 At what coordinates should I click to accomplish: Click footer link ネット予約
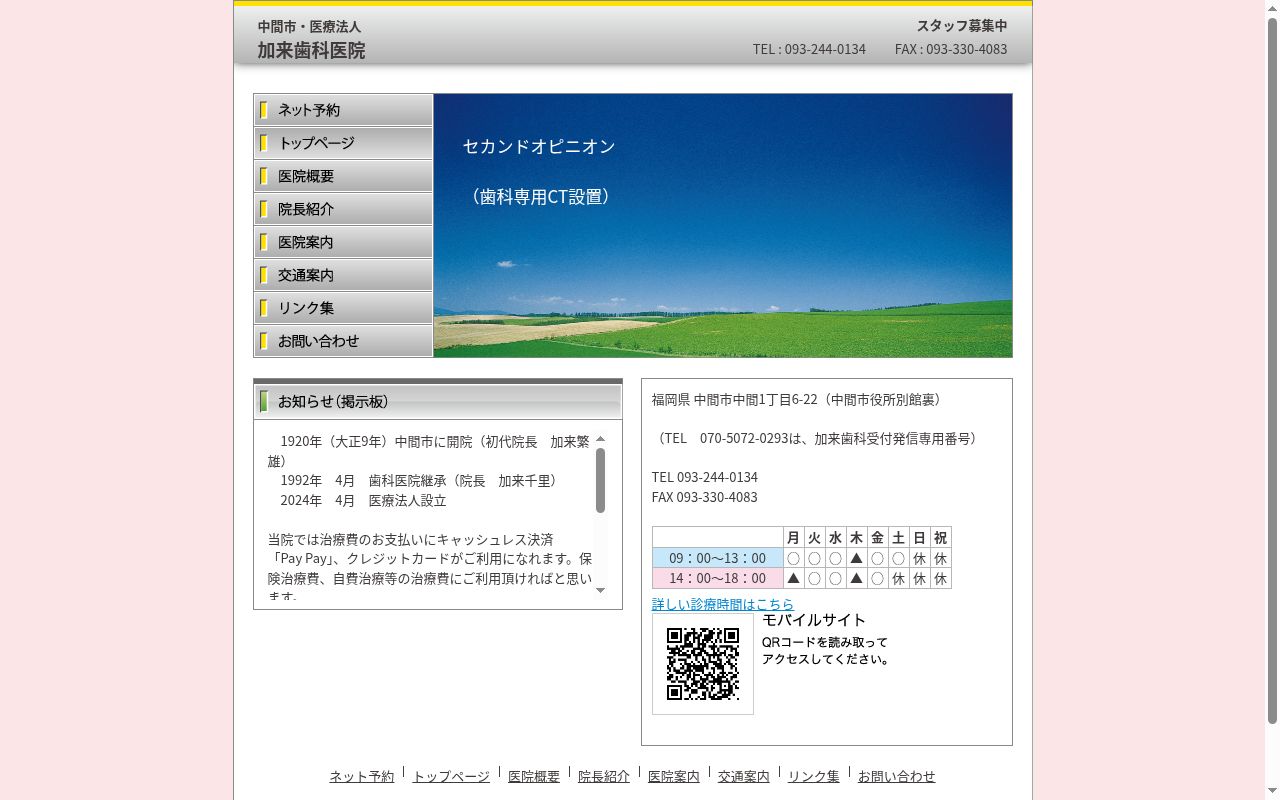[362, 776]
